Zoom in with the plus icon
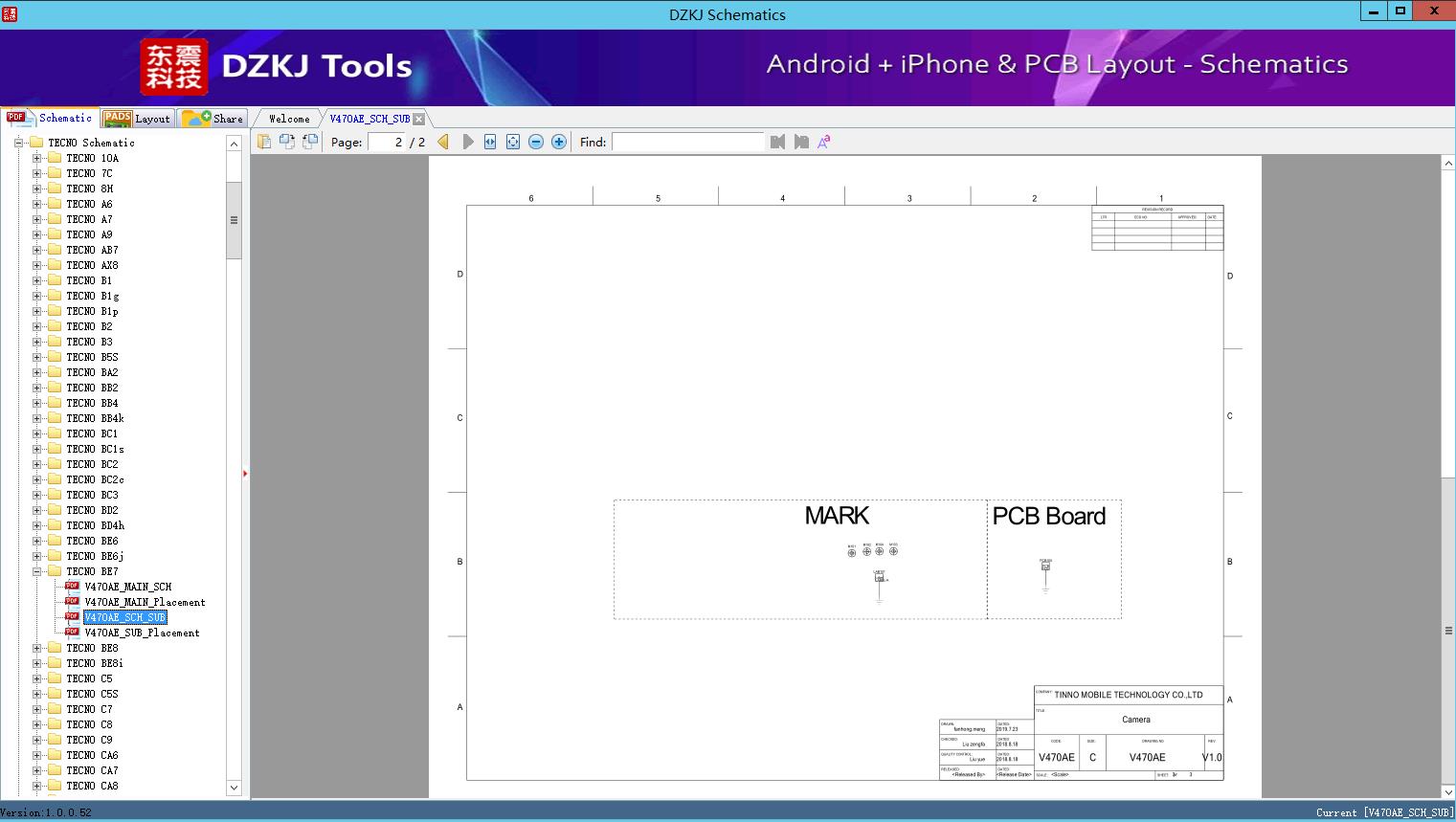This screenshot has height=822, width=1456. pos(559,142)
